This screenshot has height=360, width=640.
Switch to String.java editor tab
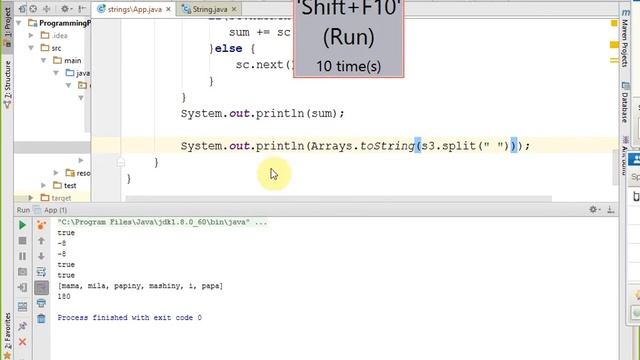(x=209, y=9)
